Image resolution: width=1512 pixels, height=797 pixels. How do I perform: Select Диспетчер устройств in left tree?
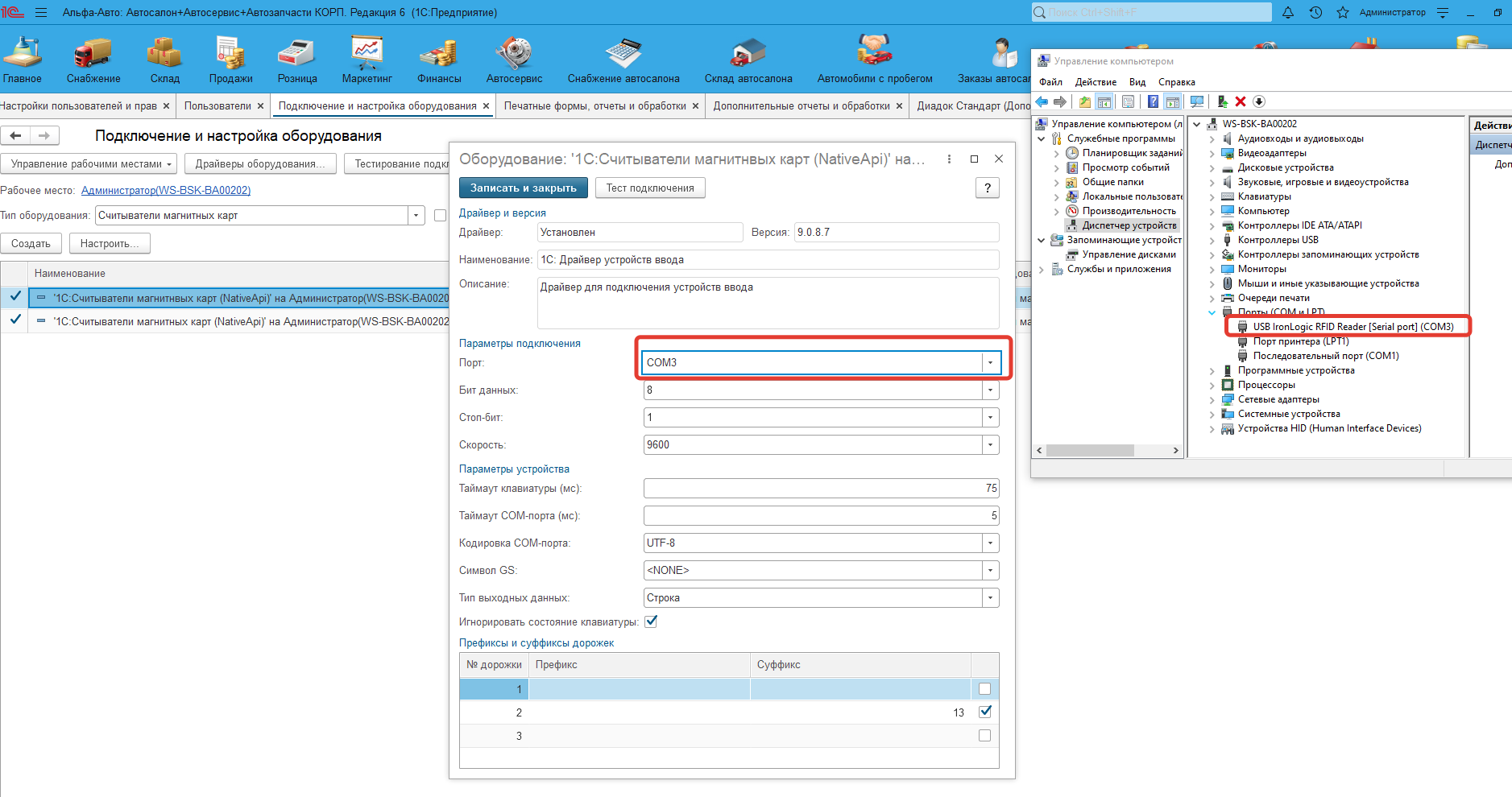(x=1129, y=225)
